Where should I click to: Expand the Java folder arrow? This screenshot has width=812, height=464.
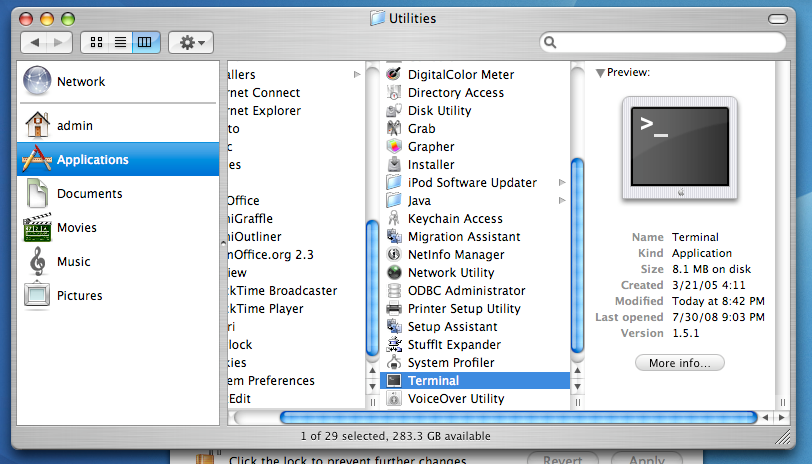pyautogui.click(x=562, y=200)
